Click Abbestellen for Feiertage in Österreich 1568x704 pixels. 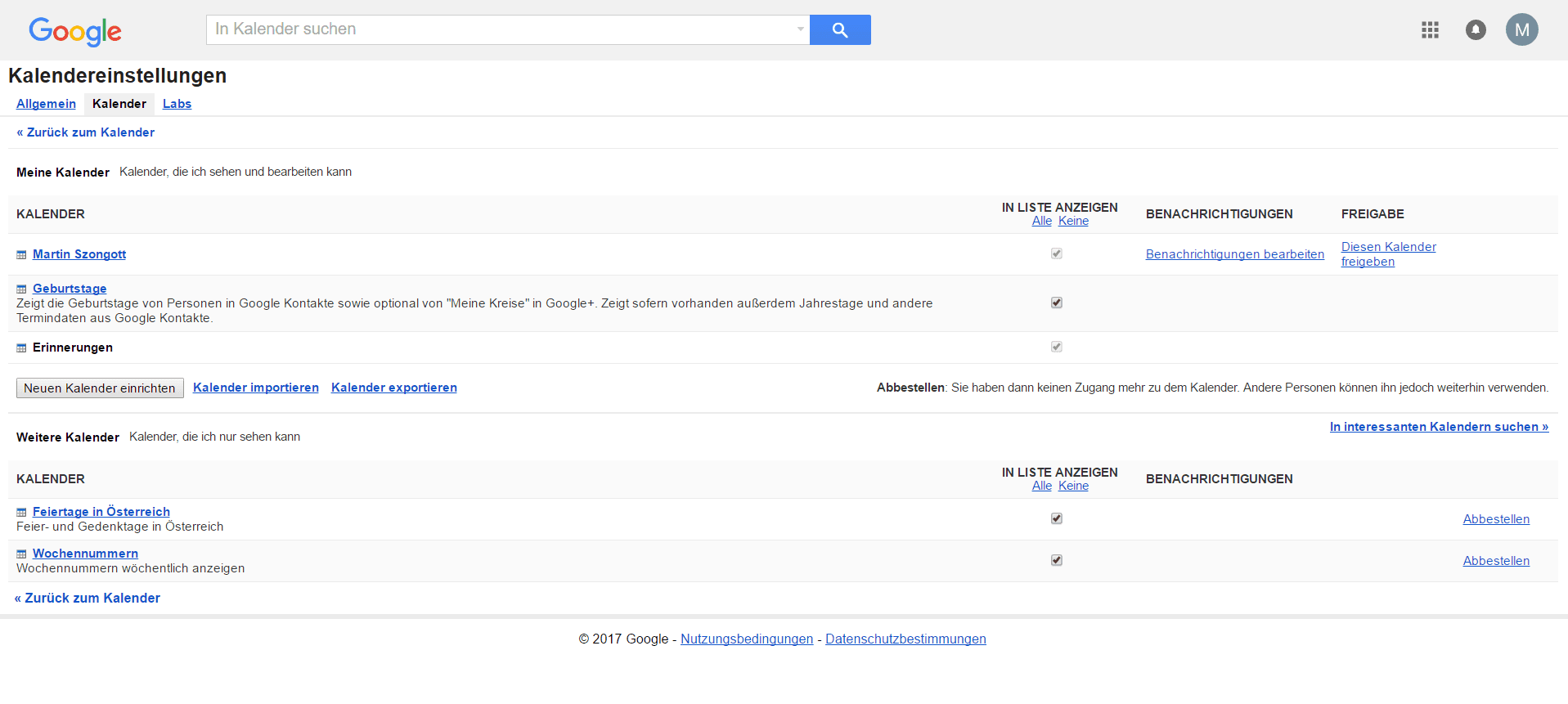(x=1496, y=519)
